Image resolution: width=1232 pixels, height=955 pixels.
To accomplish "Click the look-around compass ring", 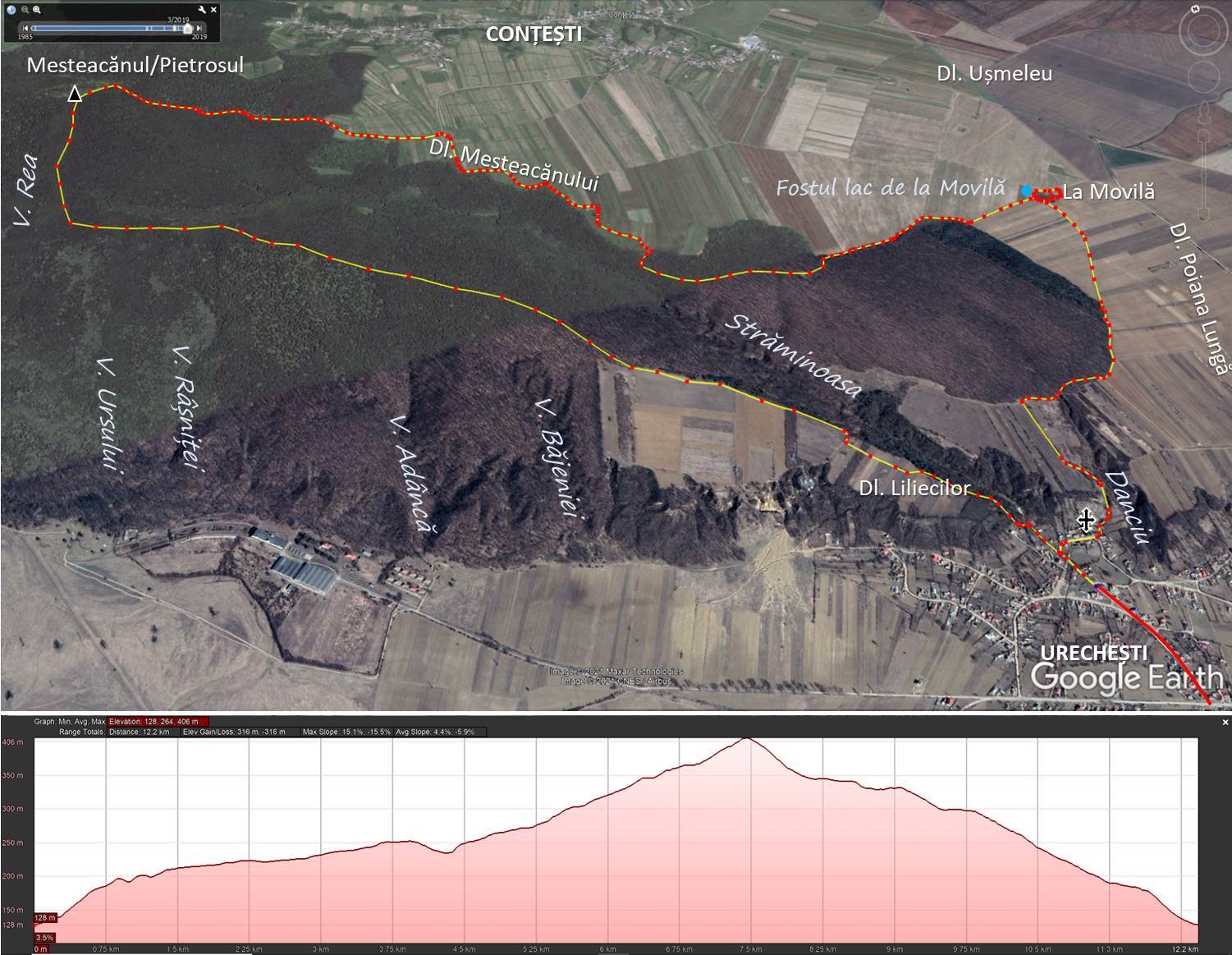I will coord(1203,31).
